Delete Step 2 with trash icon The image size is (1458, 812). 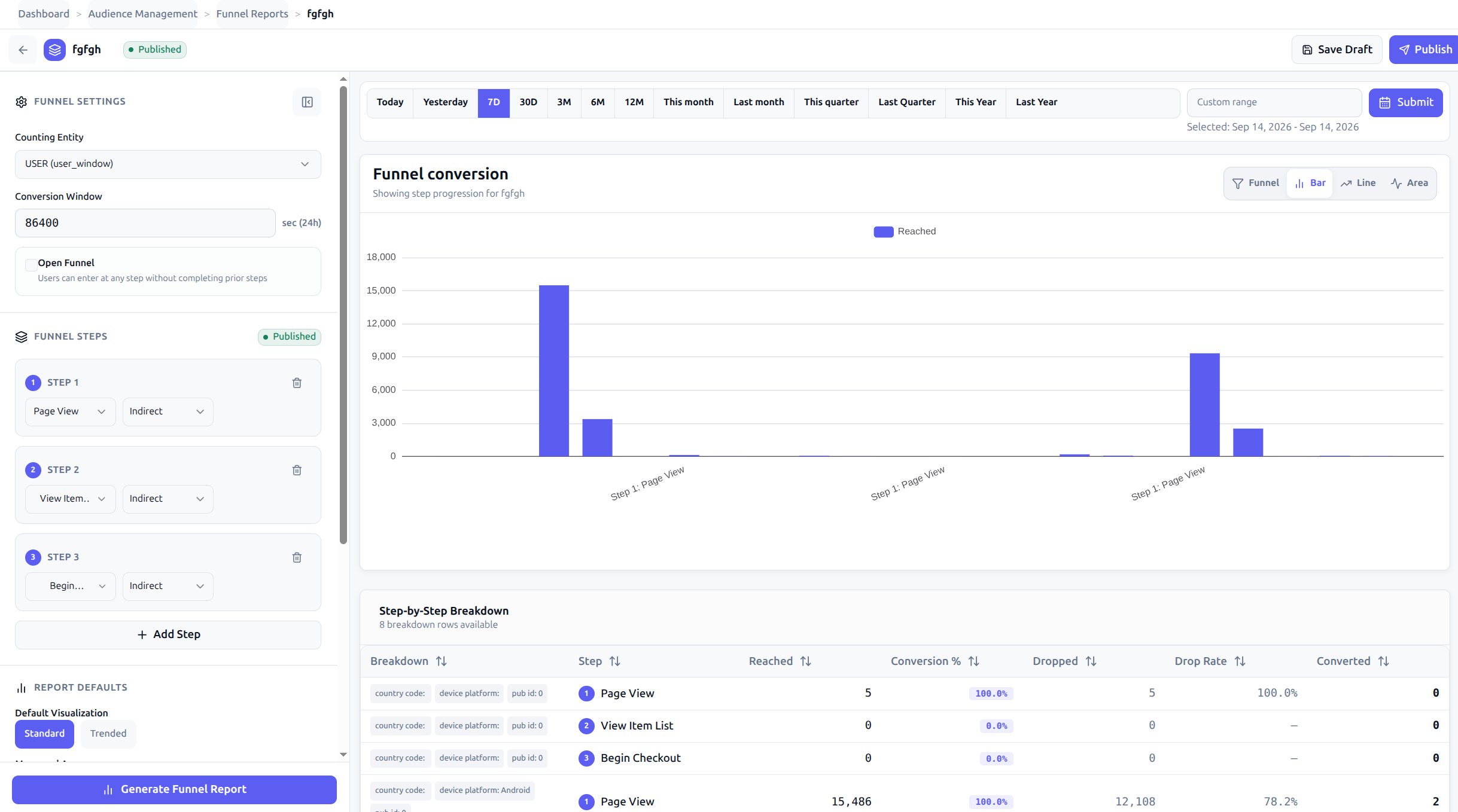click(x=297, y=470)
